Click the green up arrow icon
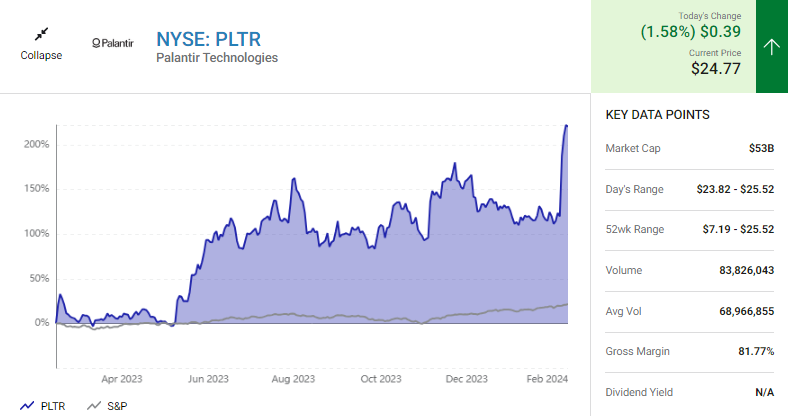 [x=771, y=47]
